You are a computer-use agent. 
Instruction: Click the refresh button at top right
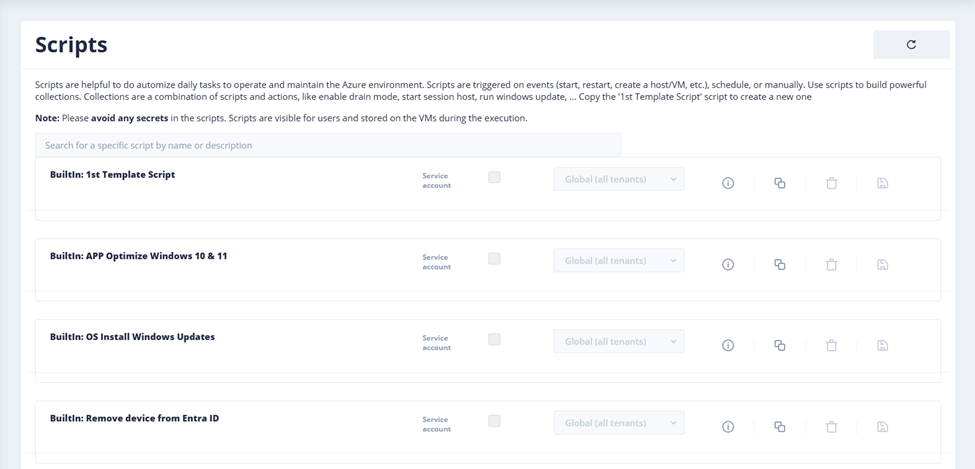click(x=910, y=45)
